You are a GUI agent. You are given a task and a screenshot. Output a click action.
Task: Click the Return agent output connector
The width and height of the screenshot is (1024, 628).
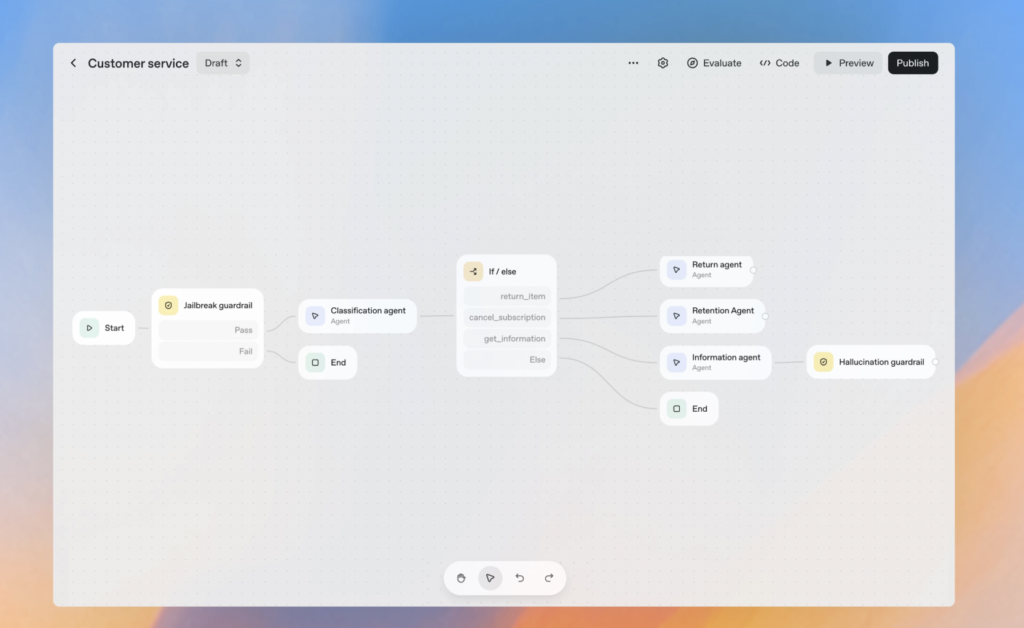[x=753, y=270]
